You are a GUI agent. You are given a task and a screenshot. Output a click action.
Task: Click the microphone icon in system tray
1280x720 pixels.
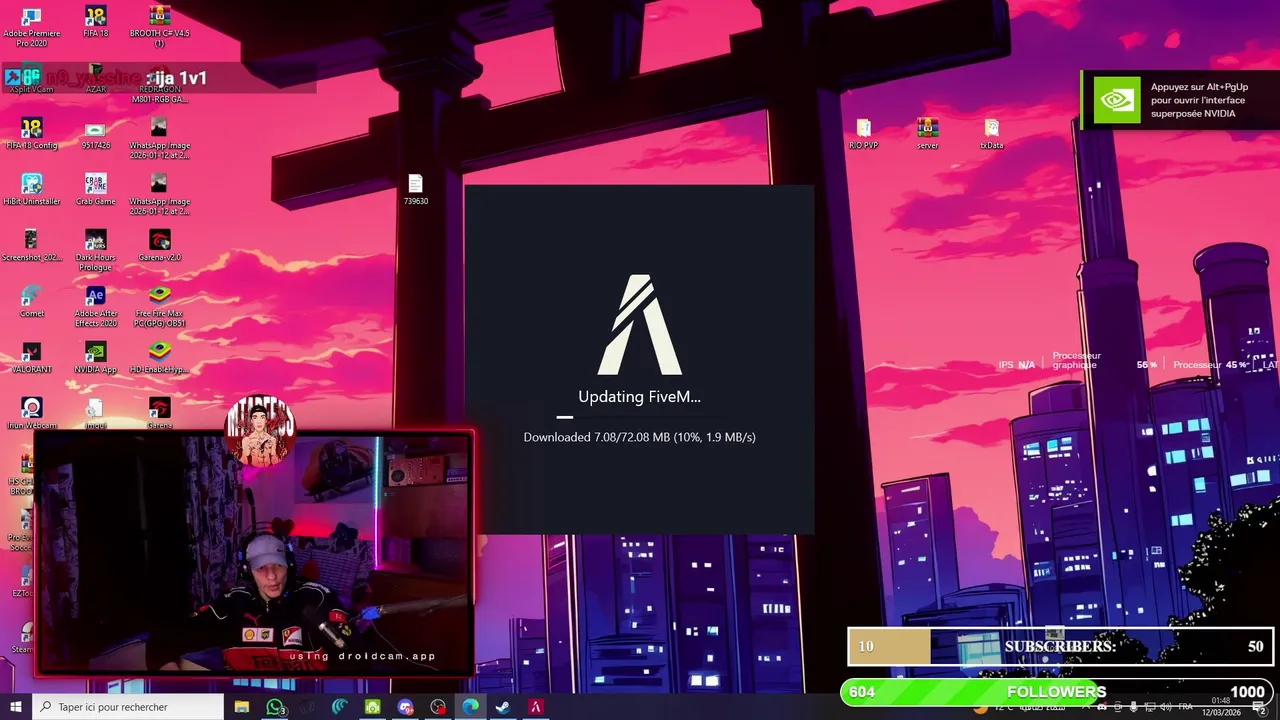pyautogui.click(x=1133, y=707)
